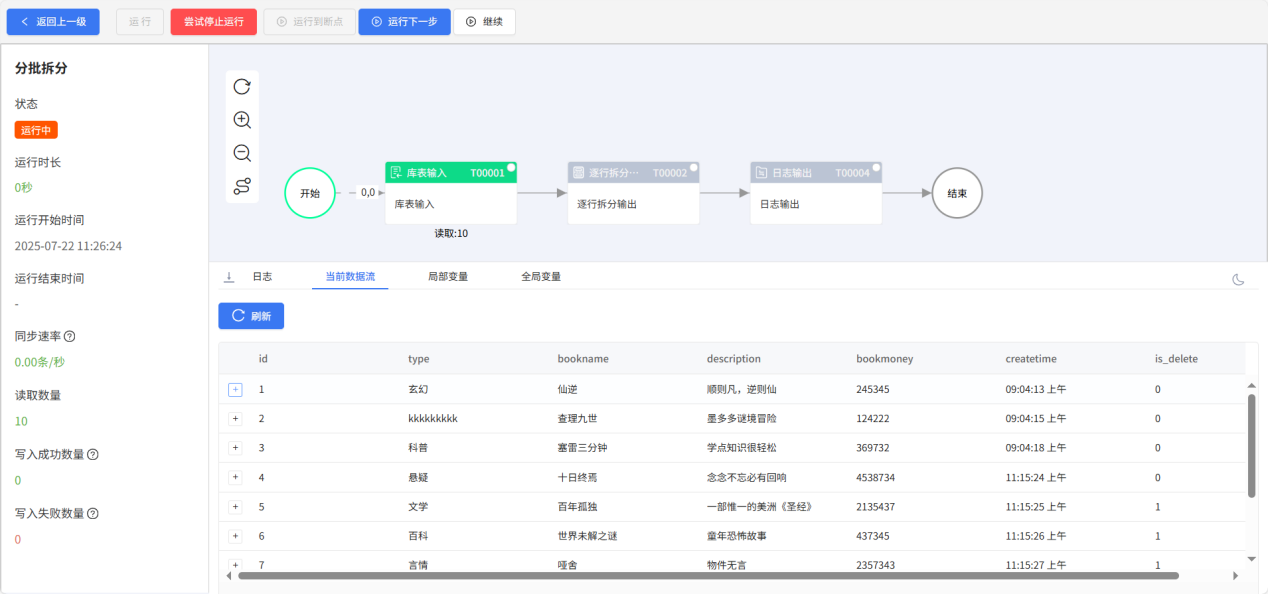Expand row with id 4

[x=236, y=477]
